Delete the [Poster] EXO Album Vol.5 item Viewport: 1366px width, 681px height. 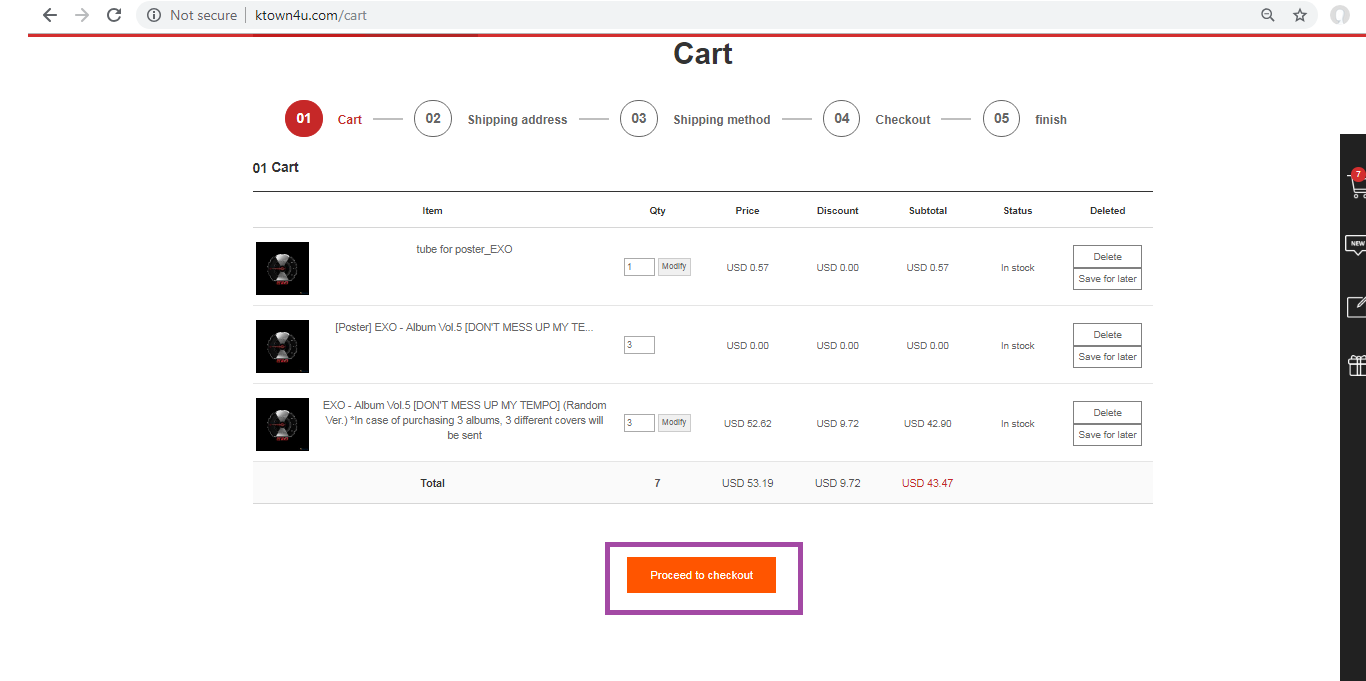click(x=1107, y=335)
